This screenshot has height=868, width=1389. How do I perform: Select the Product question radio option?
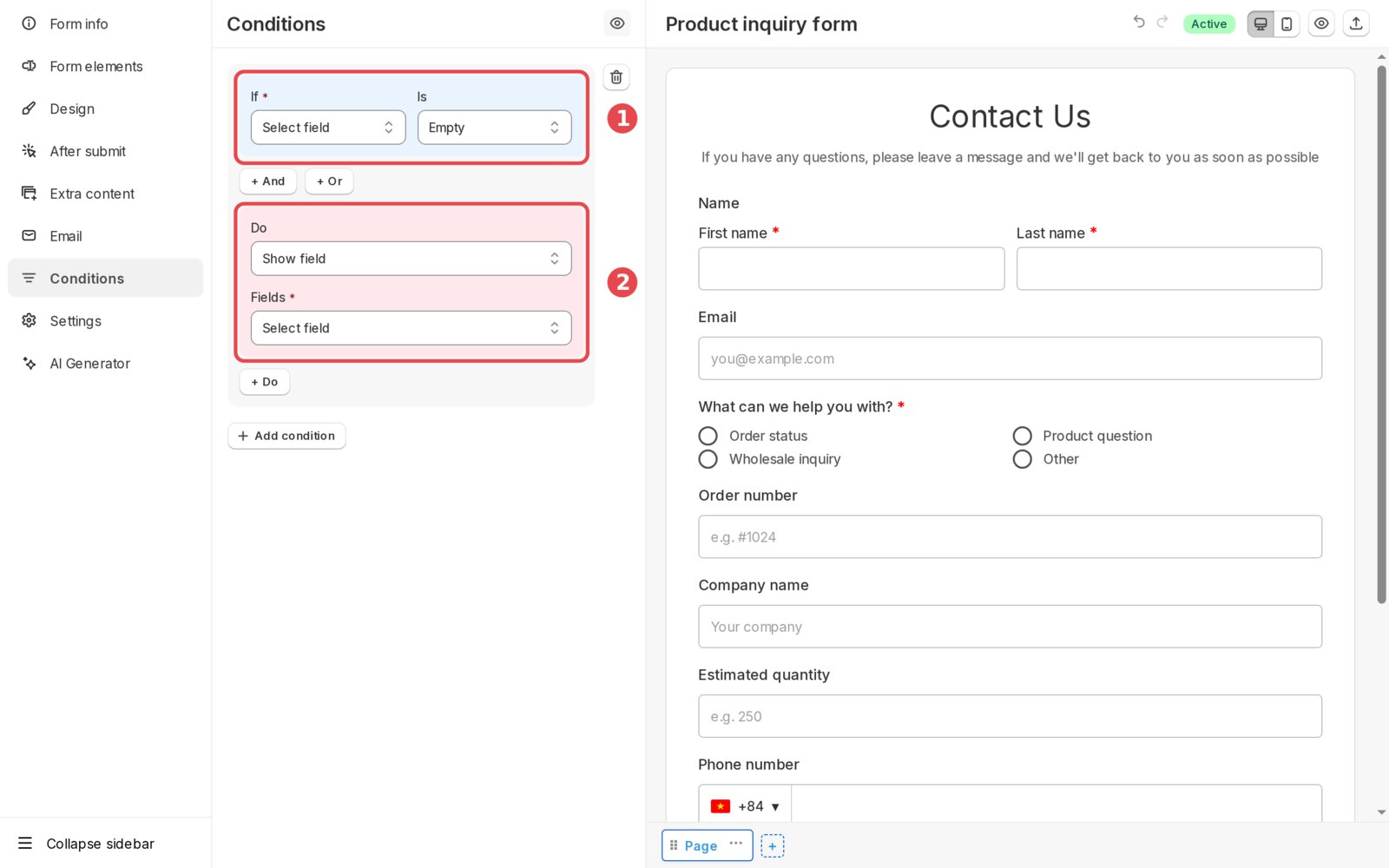click(x=1023, y=436)
